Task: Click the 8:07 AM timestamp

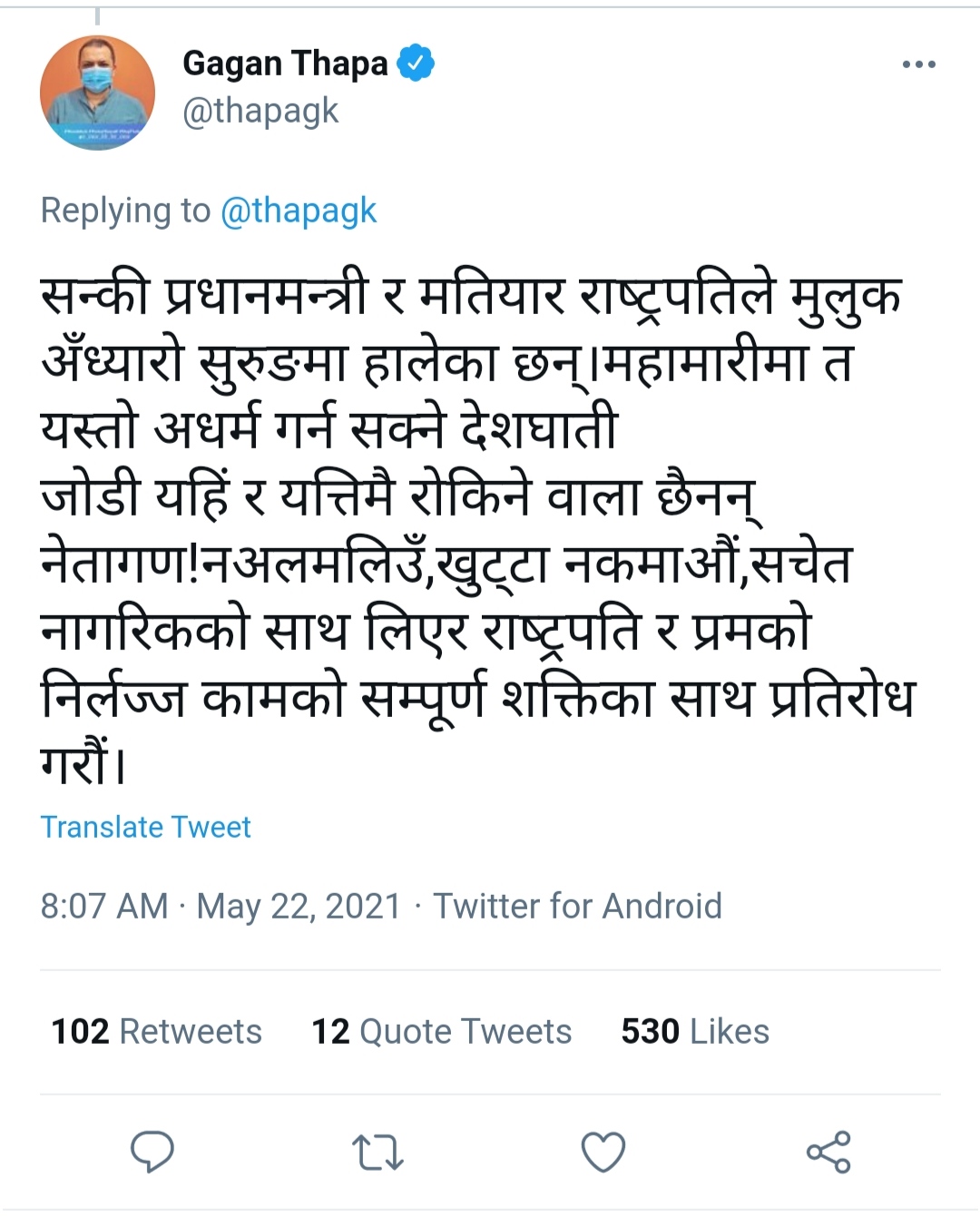Action: pyautogui.click(x=104, y=906)
